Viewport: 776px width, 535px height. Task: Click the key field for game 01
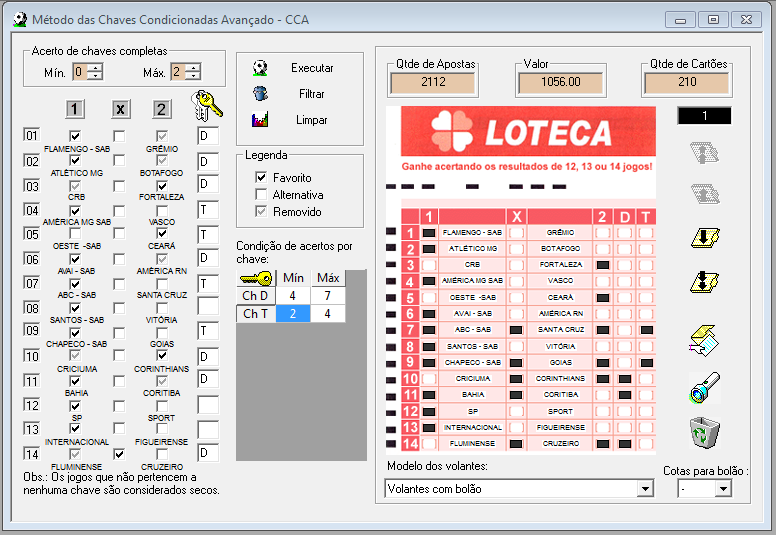pyautogui.click(x=208, y=136)
